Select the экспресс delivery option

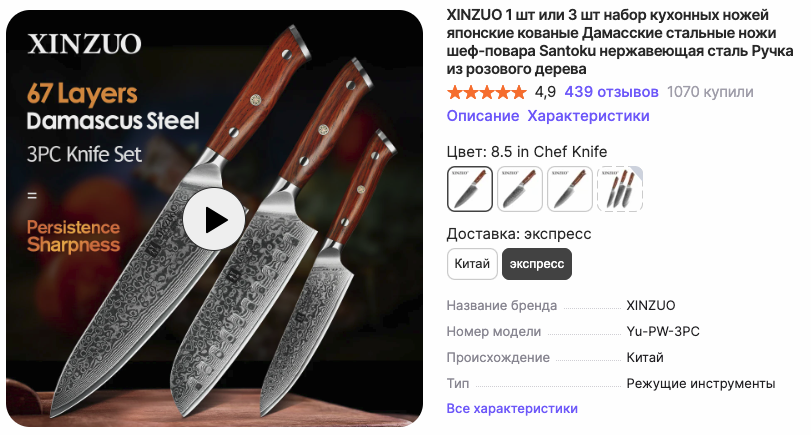coord(537,264)
